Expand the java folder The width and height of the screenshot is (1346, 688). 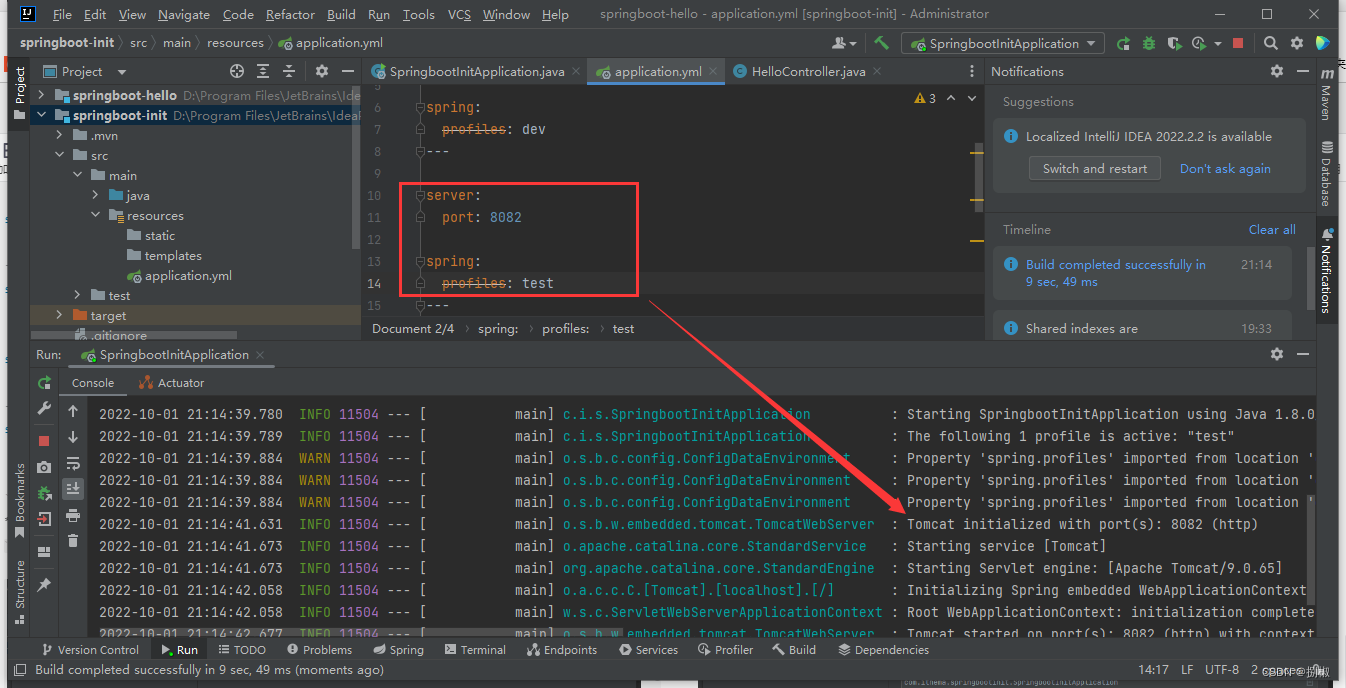(95, 195)
